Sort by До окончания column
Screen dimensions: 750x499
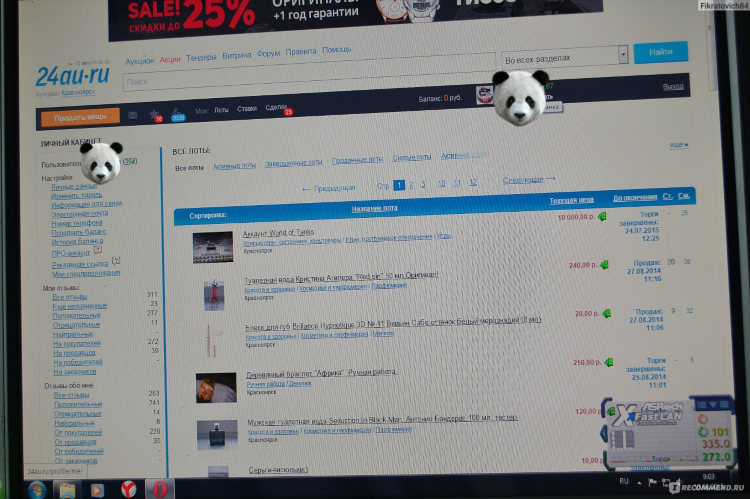tap(635, 197)
